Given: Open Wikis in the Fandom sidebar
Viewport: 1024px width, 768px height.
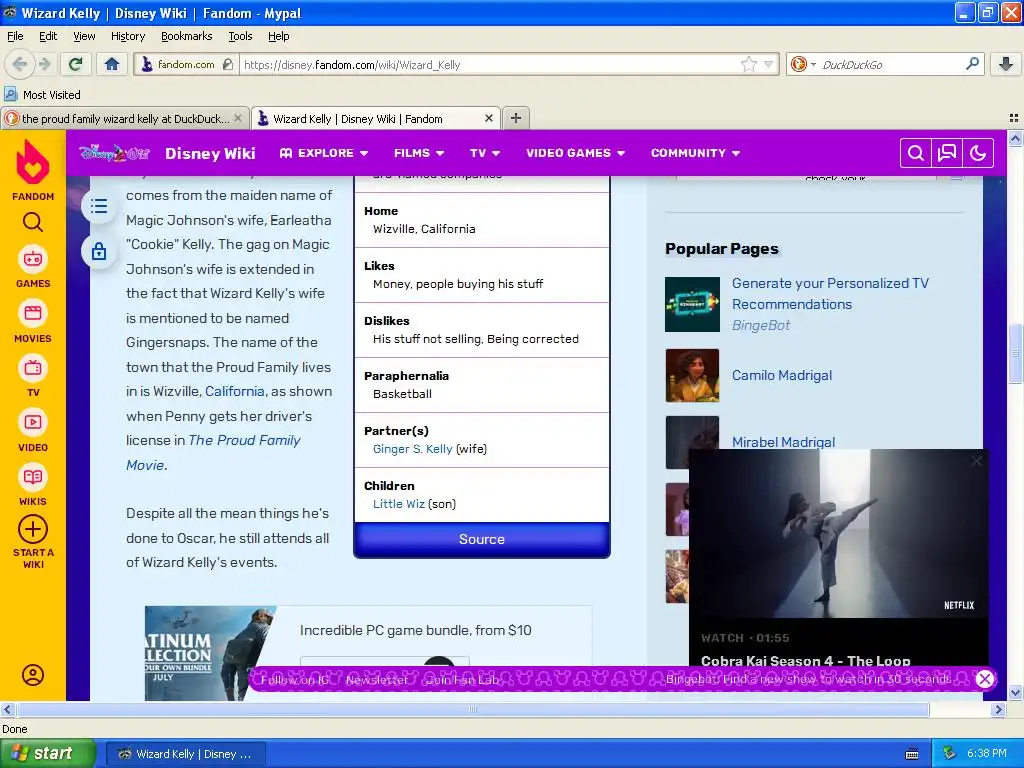Looking at the screenshot, I should 33,485.
